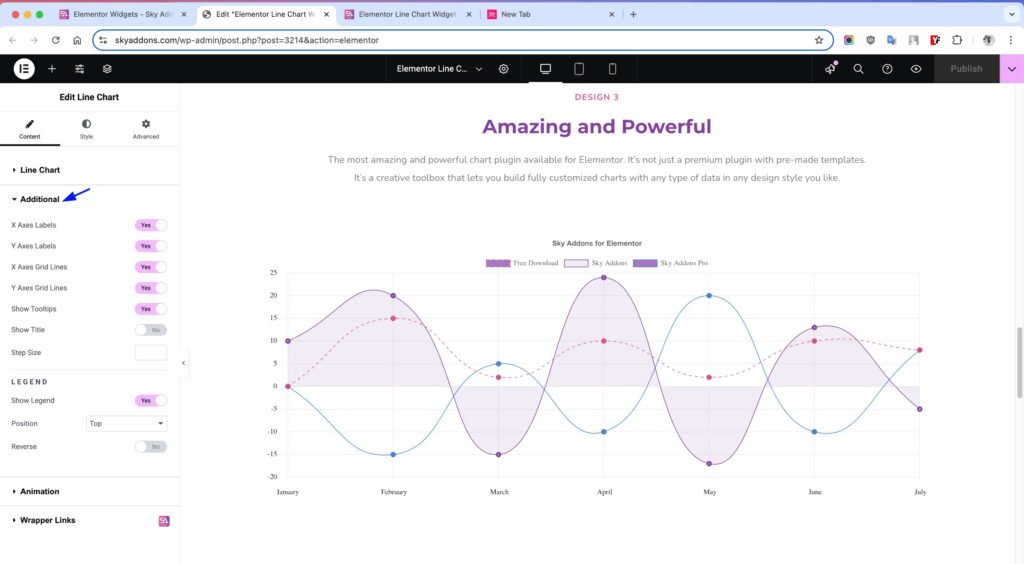Open the Elementor logo menu
Screen dimensions: 1024x564
coord(24,69)
